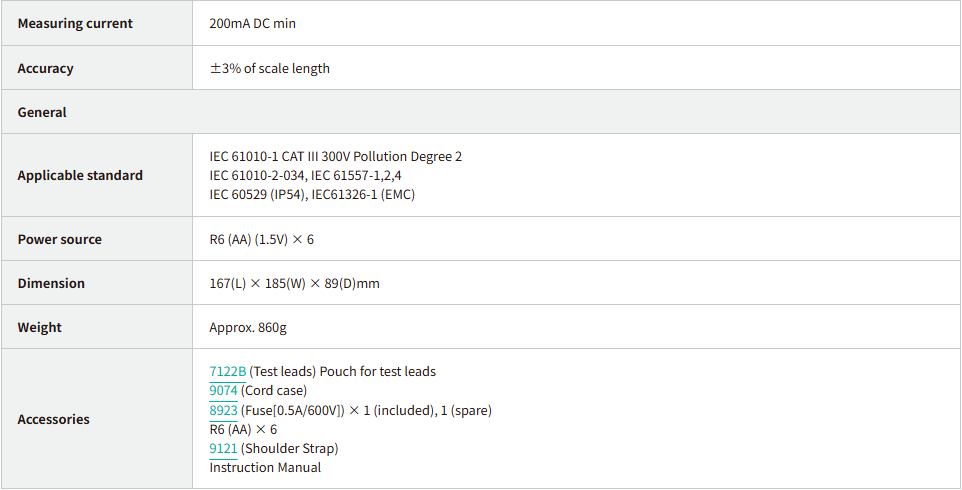Select the 200mA DC min value
The width and height of the screenshot is (962, 490).
(252, 24)
